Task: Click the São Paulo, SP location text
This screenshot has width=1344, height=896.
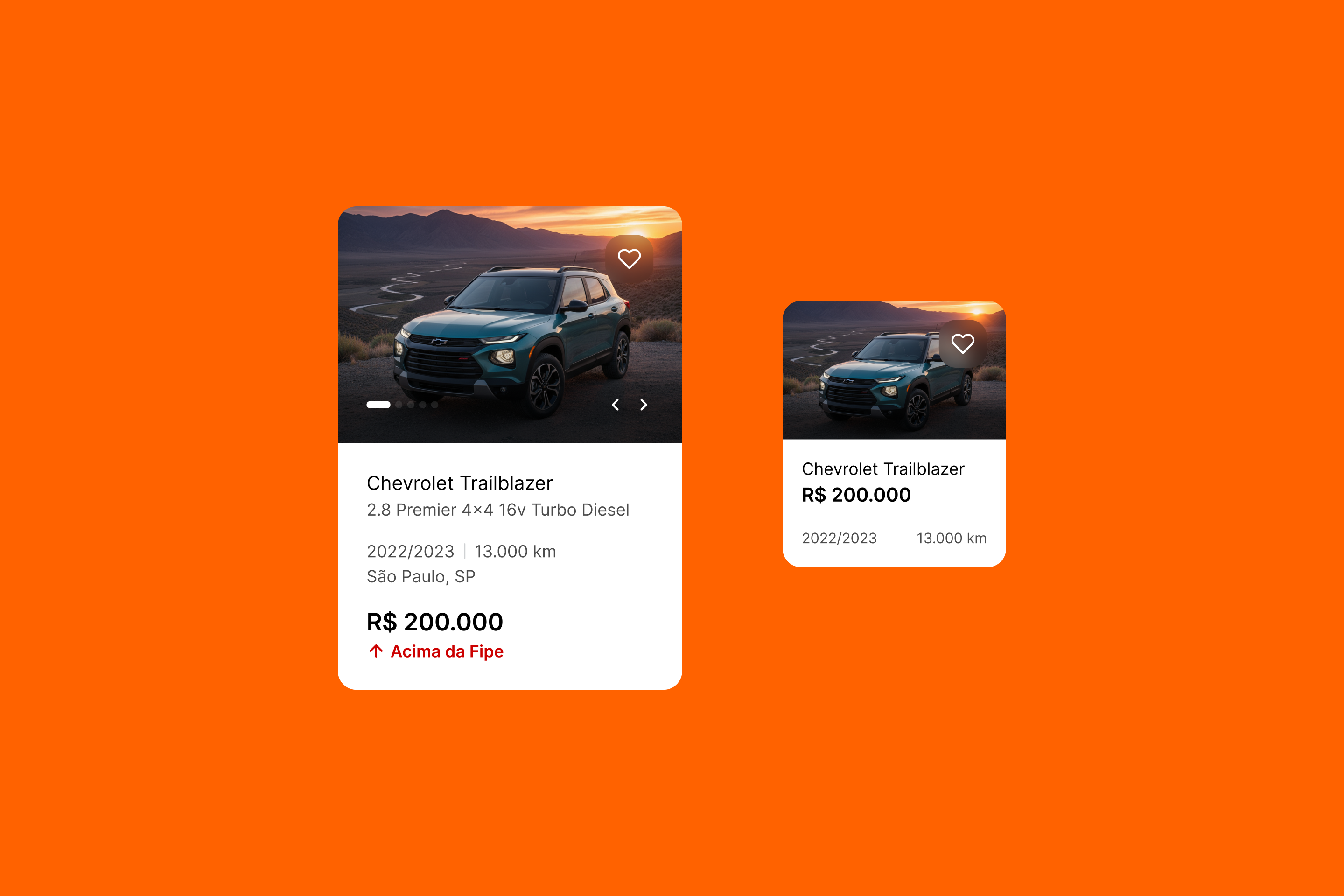Action: 421,577
